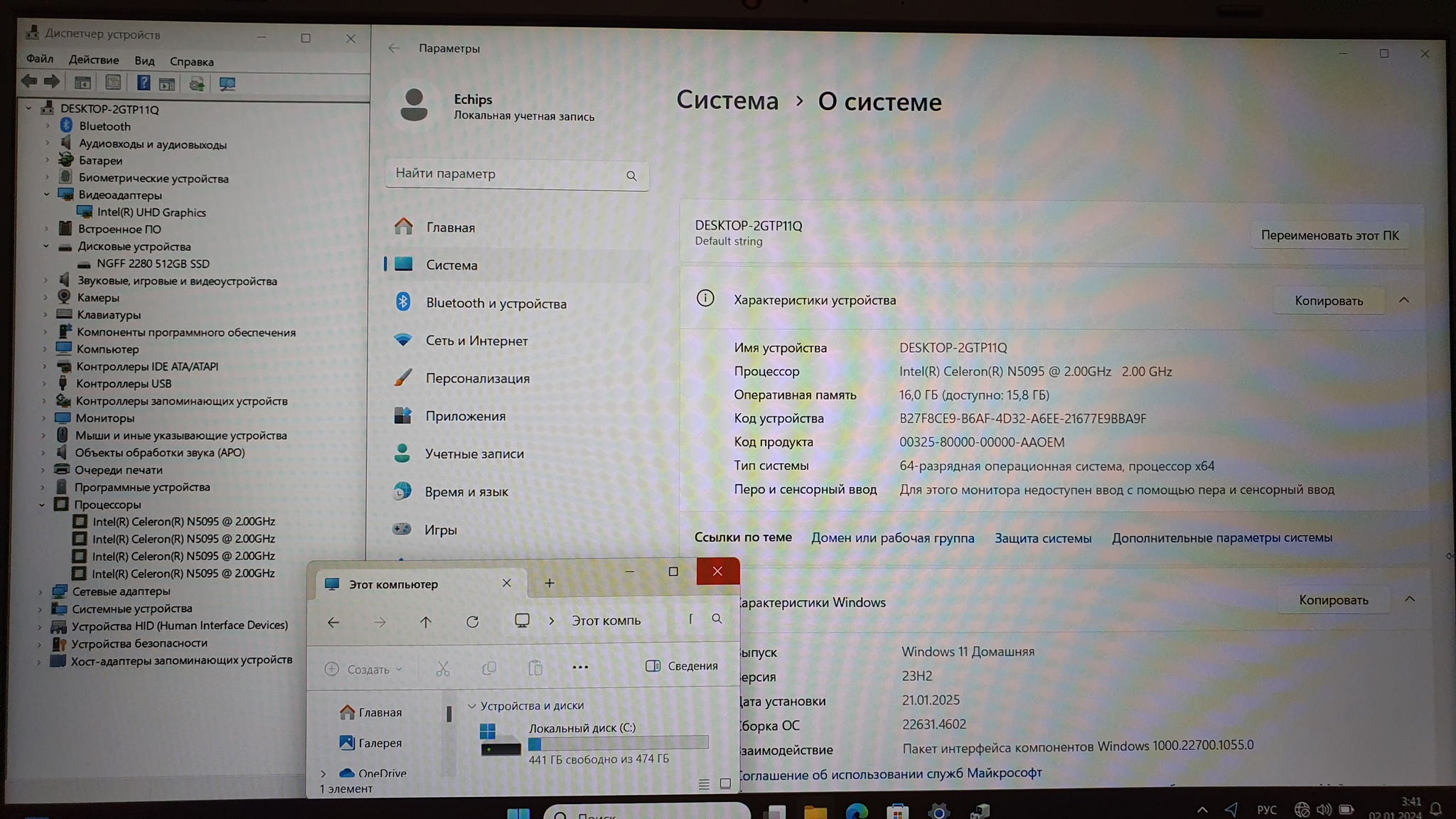Viewport: 1456px width, 819px height.
Task: Expand the Bluetooth device category
Action: tap(48, 127)
